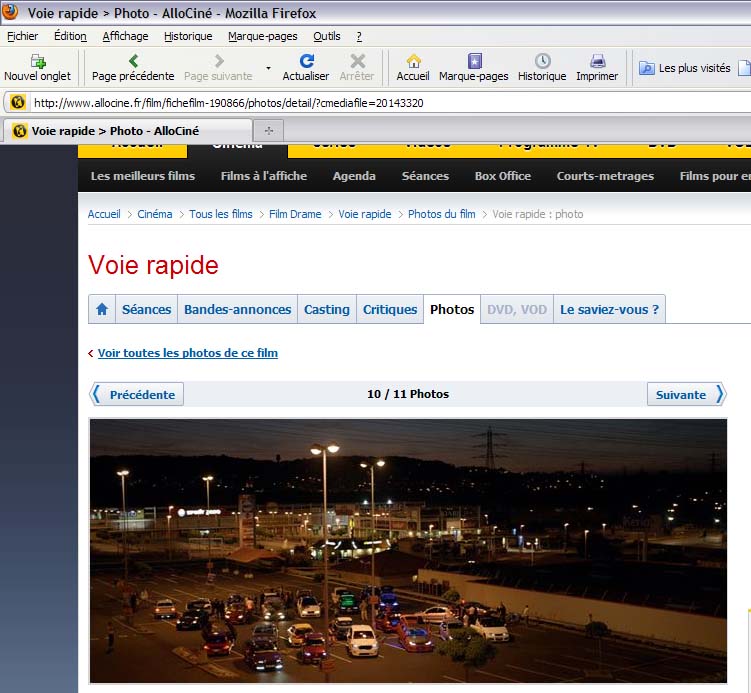Screen dimensions: 751x693
Task: Go to previous photo with Précédente
Action: coord(137,394)
